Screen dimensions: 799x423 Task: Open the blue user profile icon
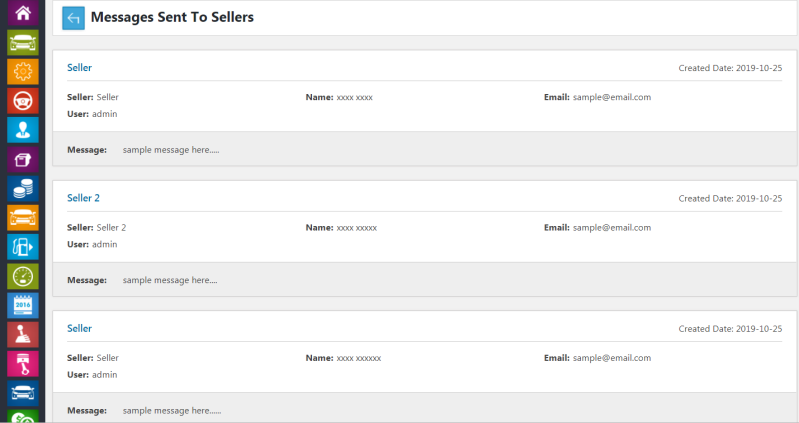click(22, 129)
